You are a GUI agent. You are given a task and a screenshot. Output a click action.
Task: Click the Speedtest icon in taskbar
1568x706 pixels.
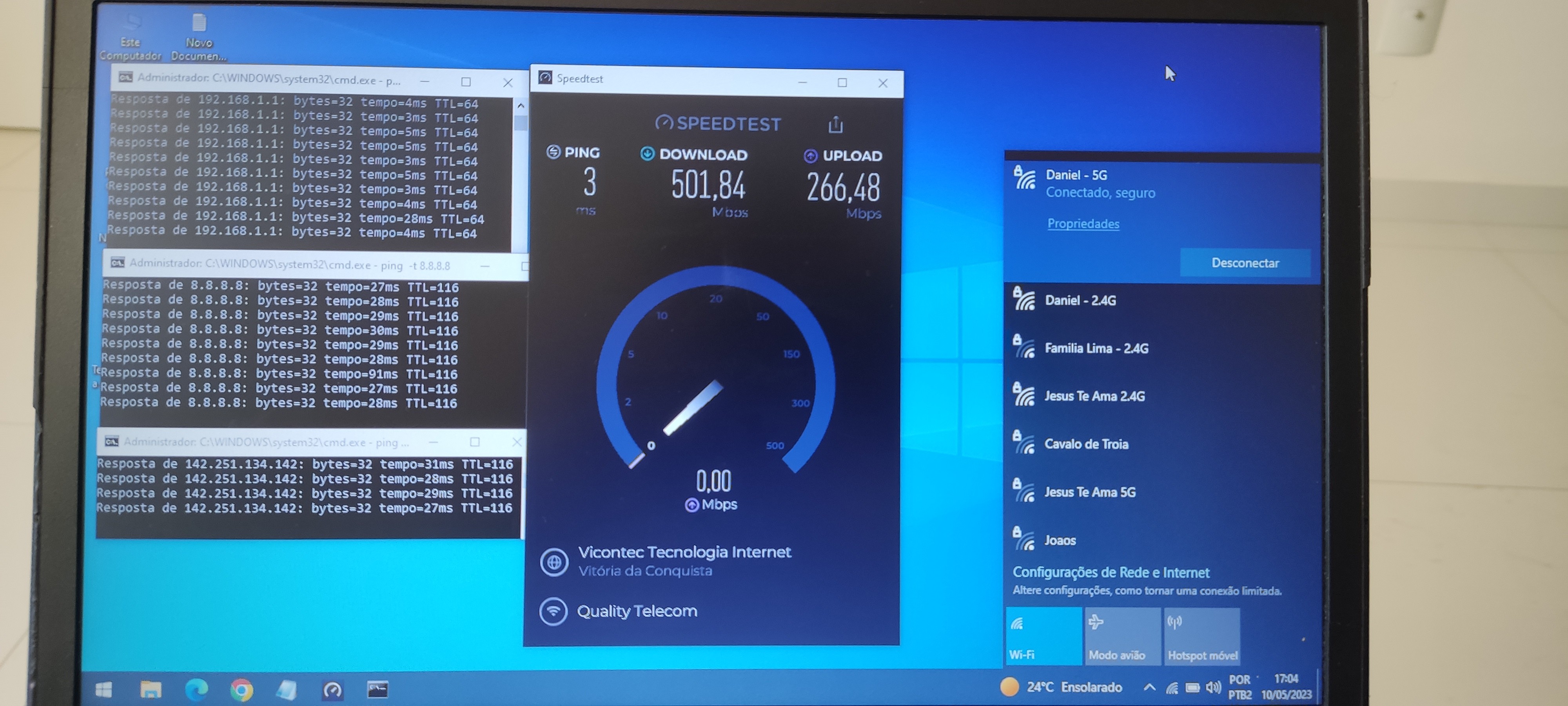(x=332, y=690)
